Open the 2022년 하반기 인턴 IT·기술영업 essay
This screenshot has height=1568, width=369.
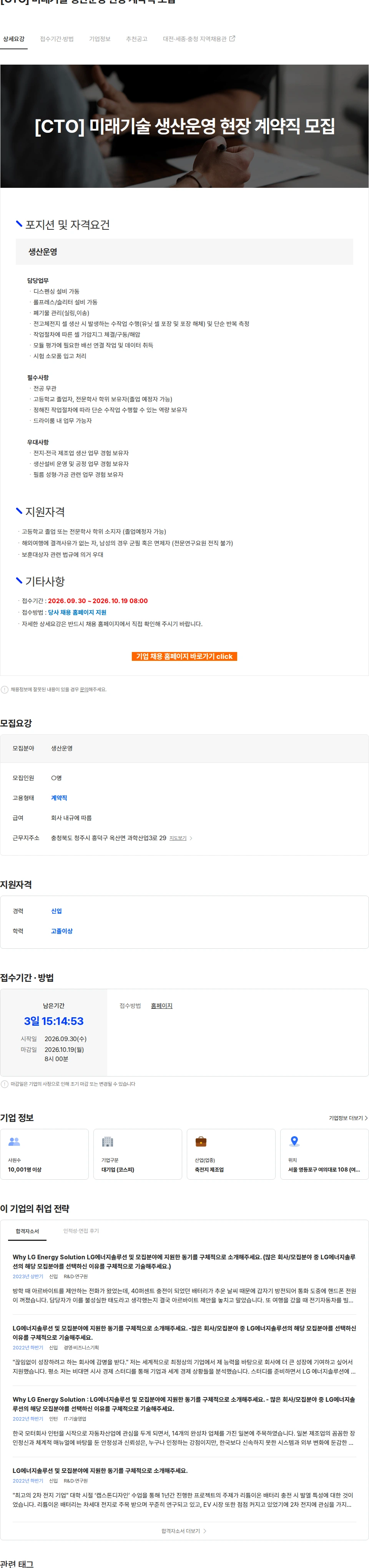[x=184, y=1421]
